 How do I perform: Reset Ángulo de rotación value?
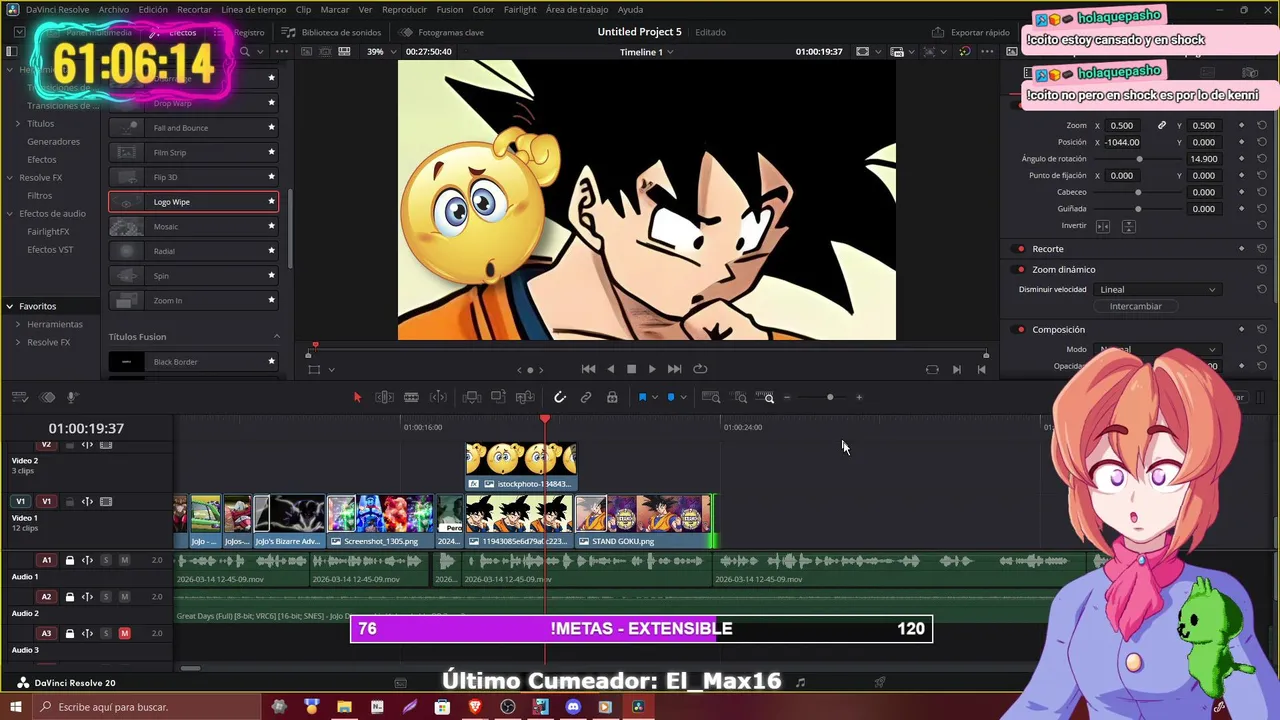[1262, 159]
